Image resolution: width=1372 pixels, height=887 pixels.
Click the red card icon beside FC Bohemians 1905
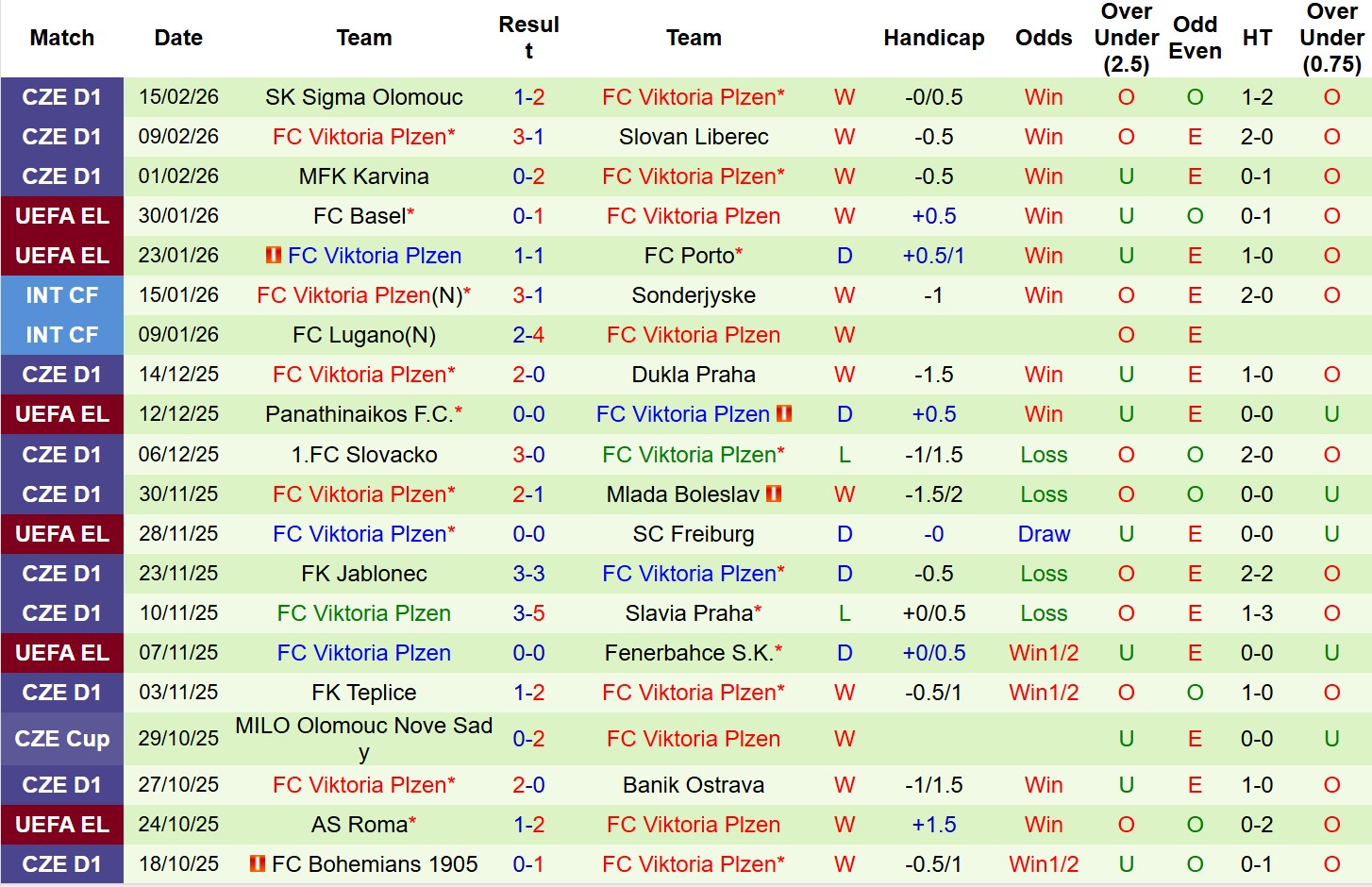(257, 863)
